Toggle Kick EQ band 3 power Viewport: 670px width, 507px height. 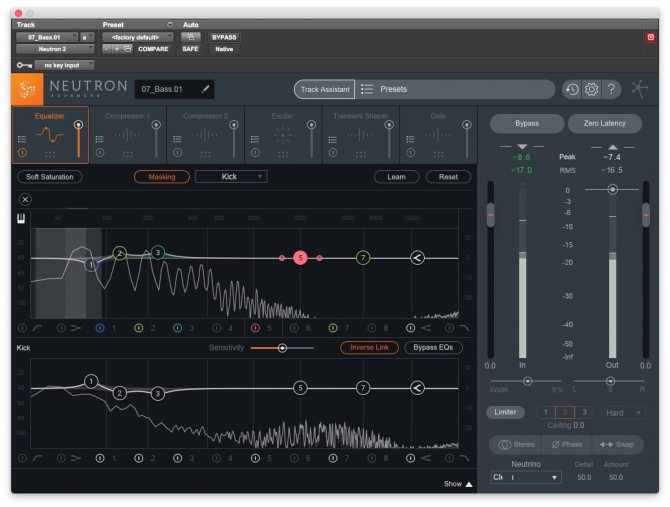pos(177,458)
